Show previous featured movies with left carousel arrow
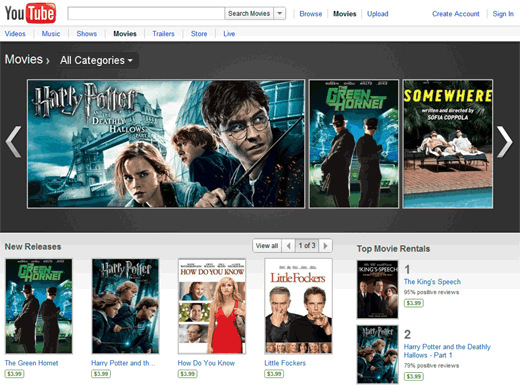 coord(14,141)
